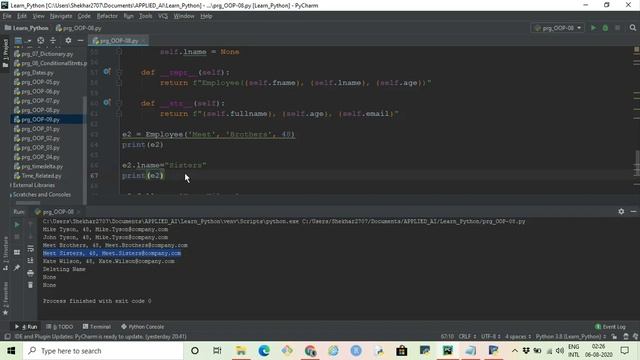Open the File menu

7,16
